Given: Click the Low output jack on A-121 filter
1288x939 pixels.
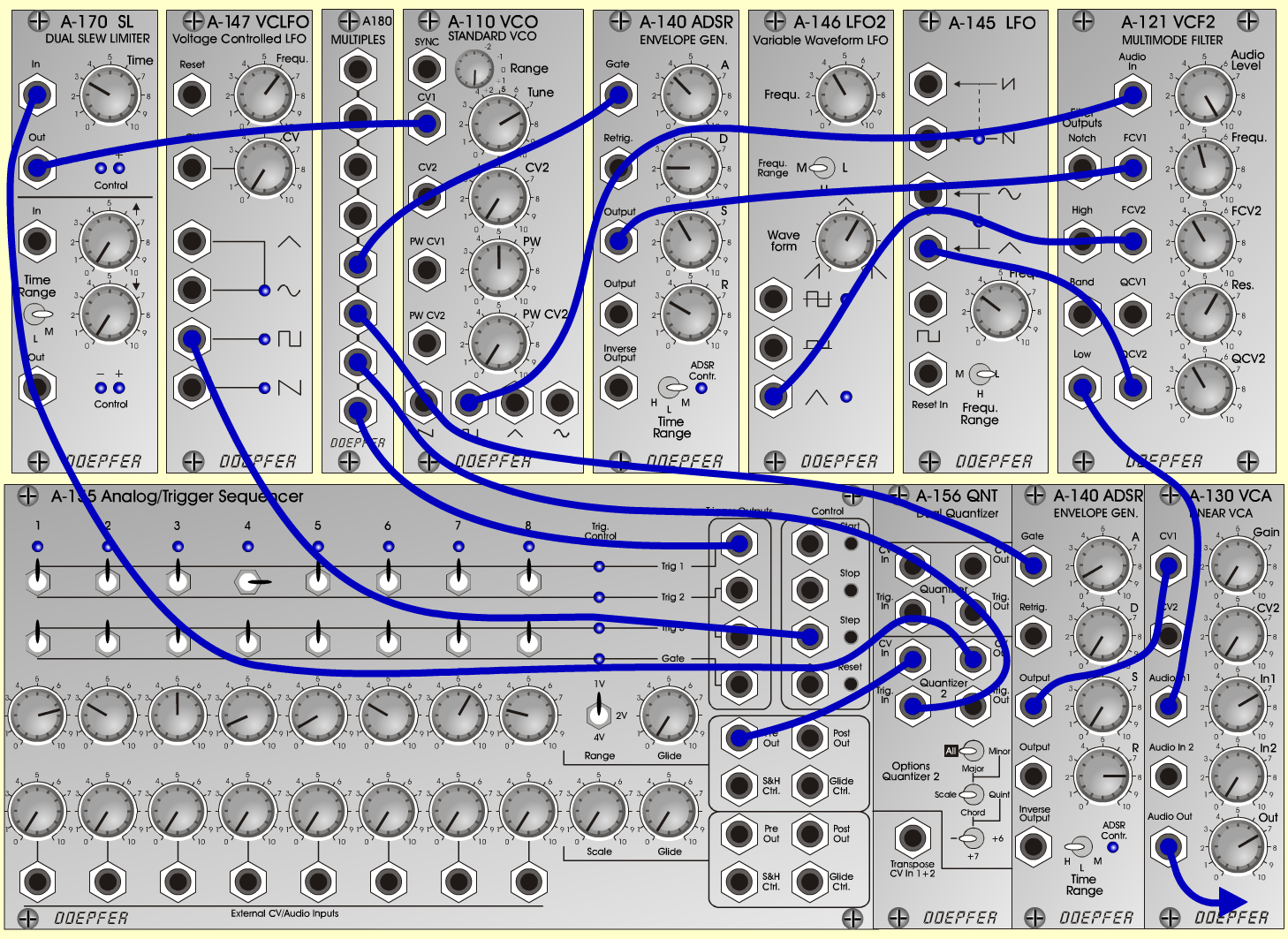Looking at the screenshot, I should click(1082, 387).
